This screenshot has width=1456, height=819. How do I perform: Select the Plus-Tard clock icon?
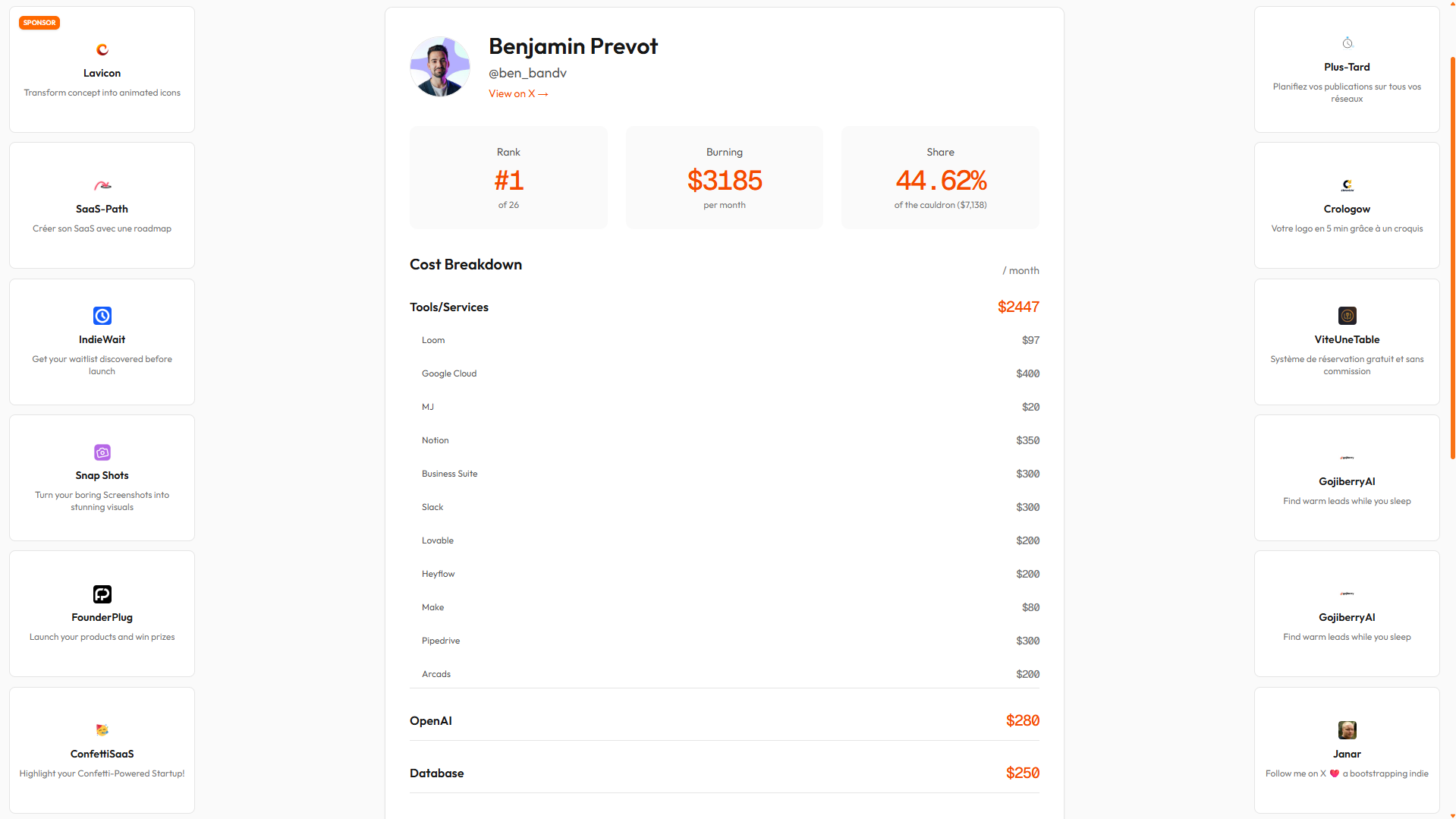coord(1347,43)
